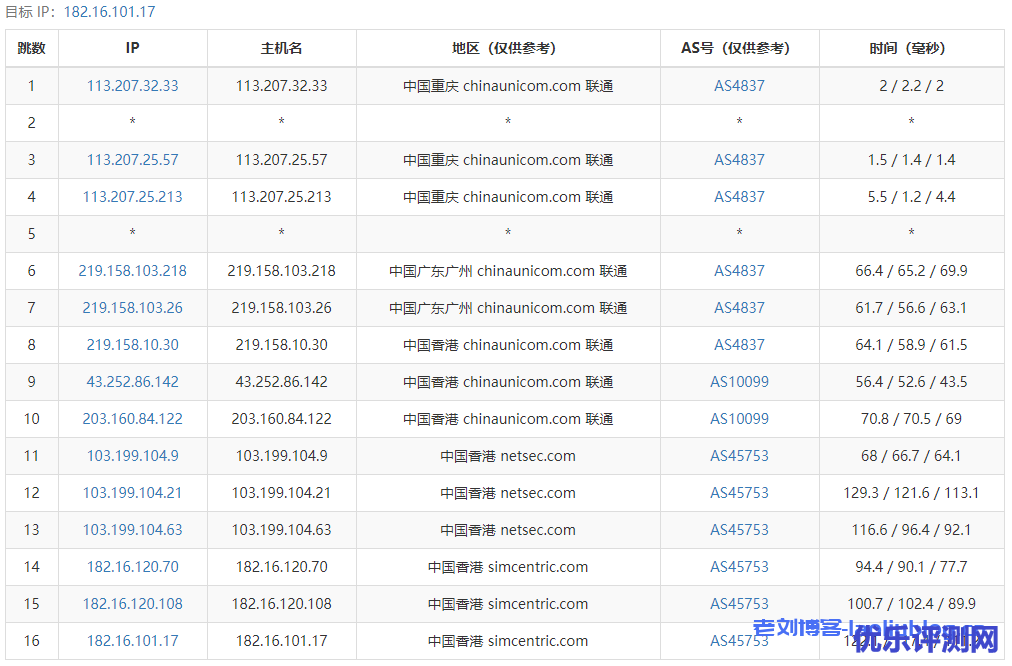Click AS45753 link in hop 11 row
This screenshot has width=1012, height=666.
[x=739, y=456]
